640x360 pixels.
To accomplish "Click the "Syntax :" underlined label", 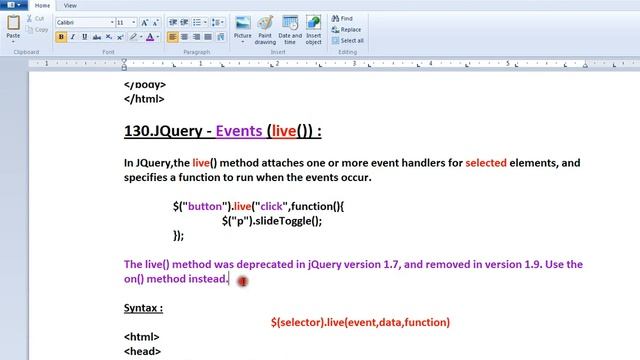I will (x=143, y=308).
